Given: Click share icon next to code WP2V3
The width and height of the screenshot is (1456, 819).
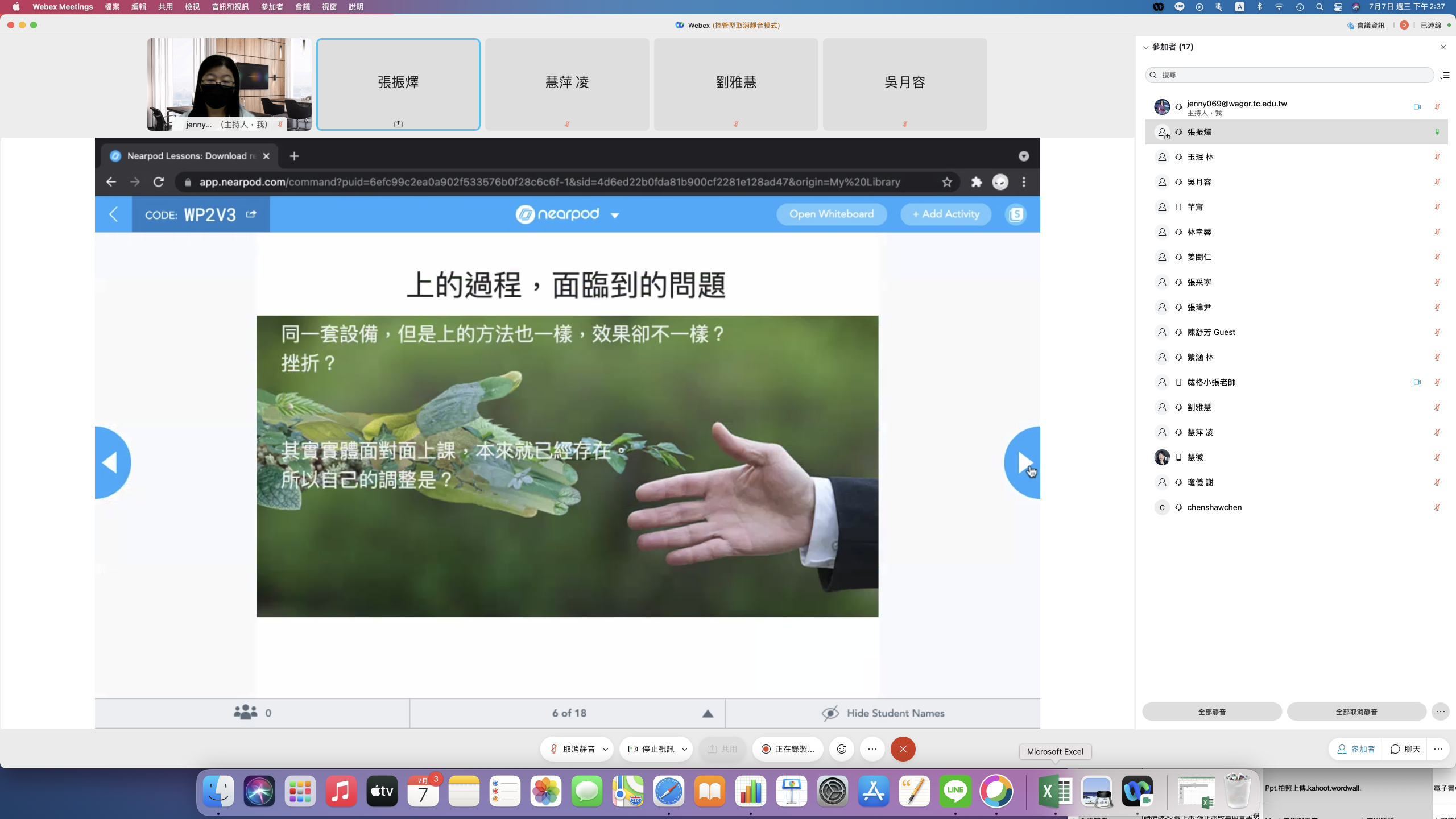Looking at the screenshot, I should coord(251,214).
